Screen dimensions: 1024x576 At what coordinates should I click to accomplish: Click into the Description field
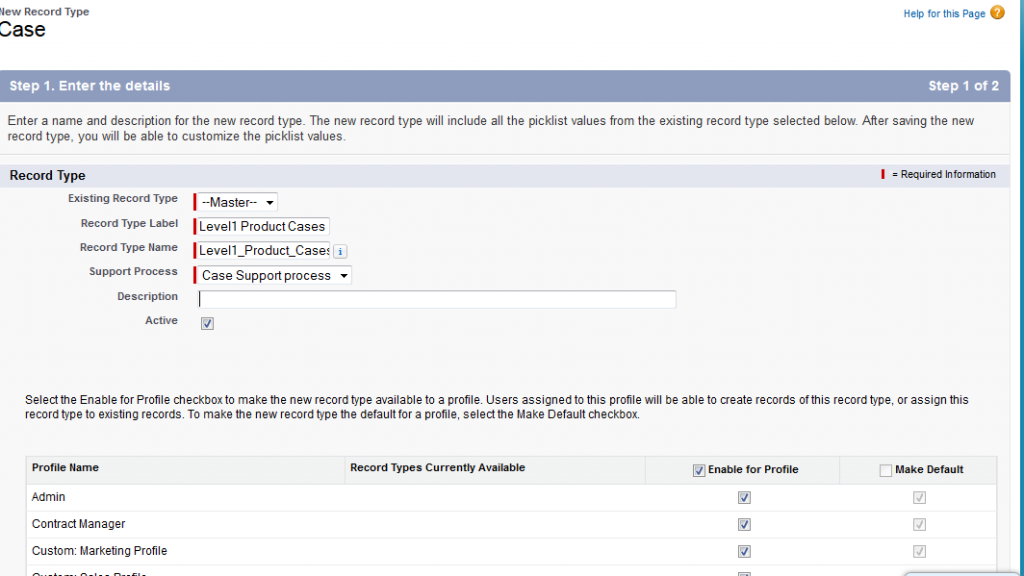[437, 299]
